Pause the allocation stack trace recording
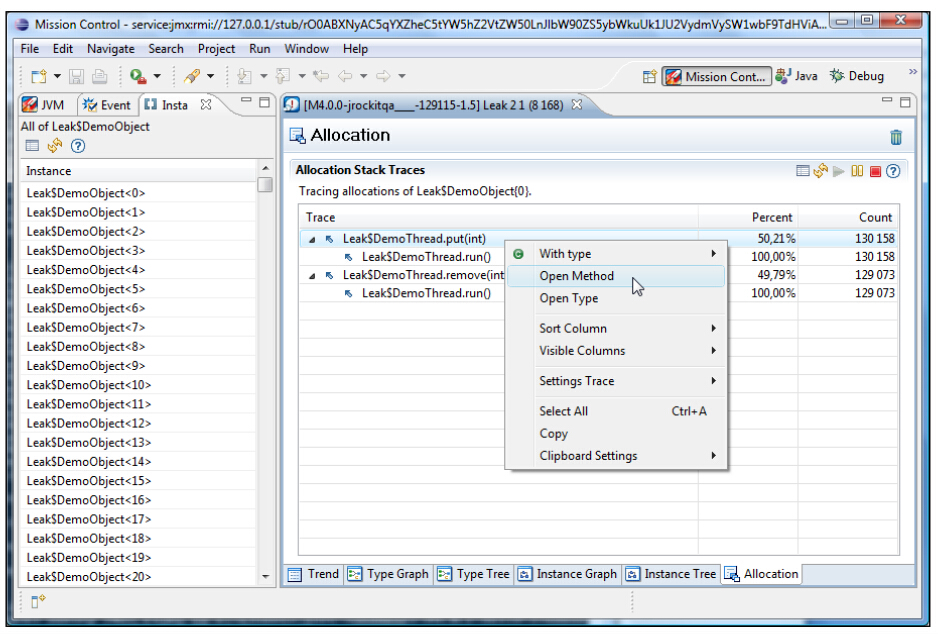Screen dimensions: 938x634 (x=857, y=171)
